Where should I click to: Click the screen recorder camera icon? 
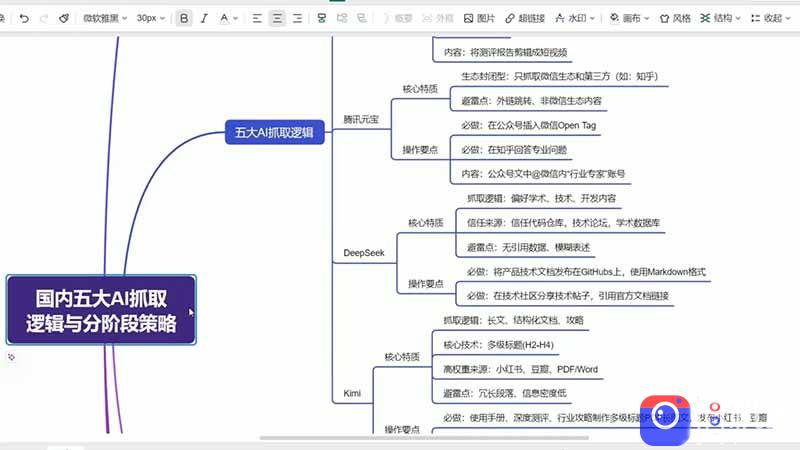coord(665,419)
